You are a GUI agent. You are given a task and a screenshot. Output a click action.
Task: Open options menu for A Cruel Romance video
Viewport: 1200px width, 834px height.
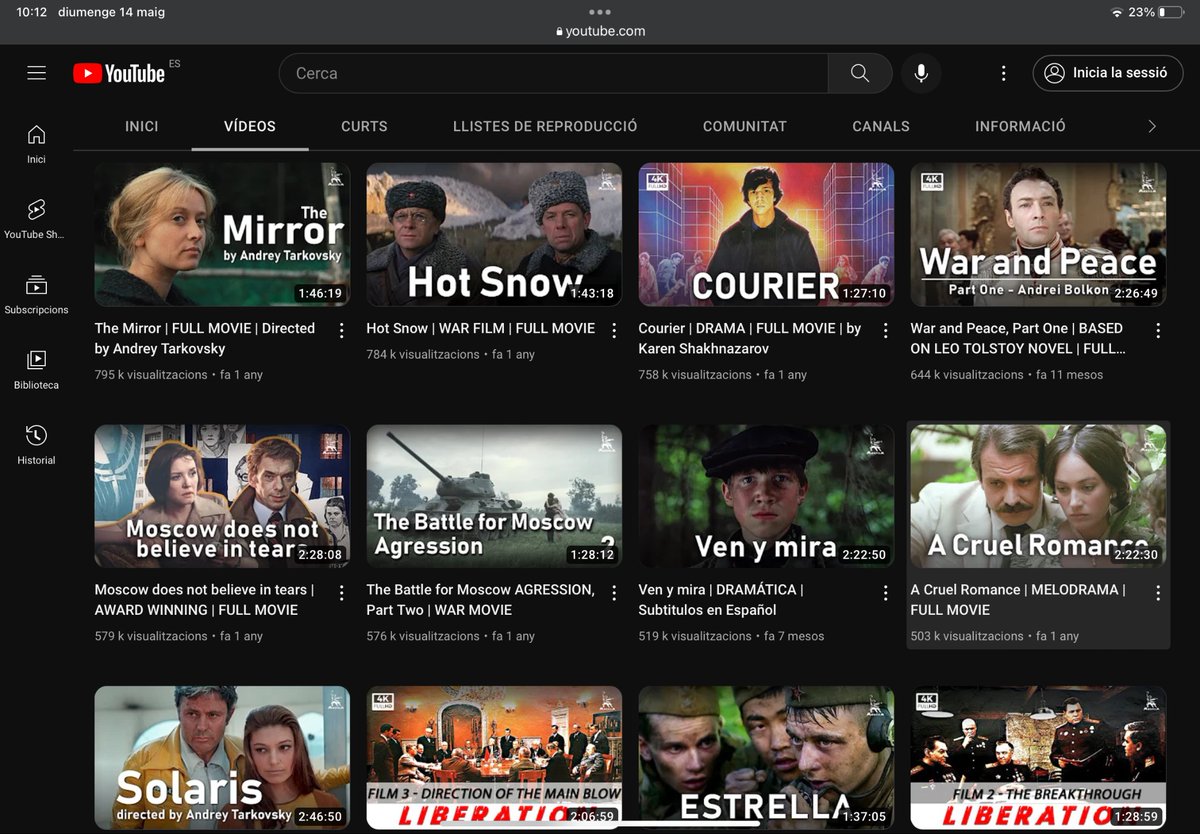[x=1158, y=592]
